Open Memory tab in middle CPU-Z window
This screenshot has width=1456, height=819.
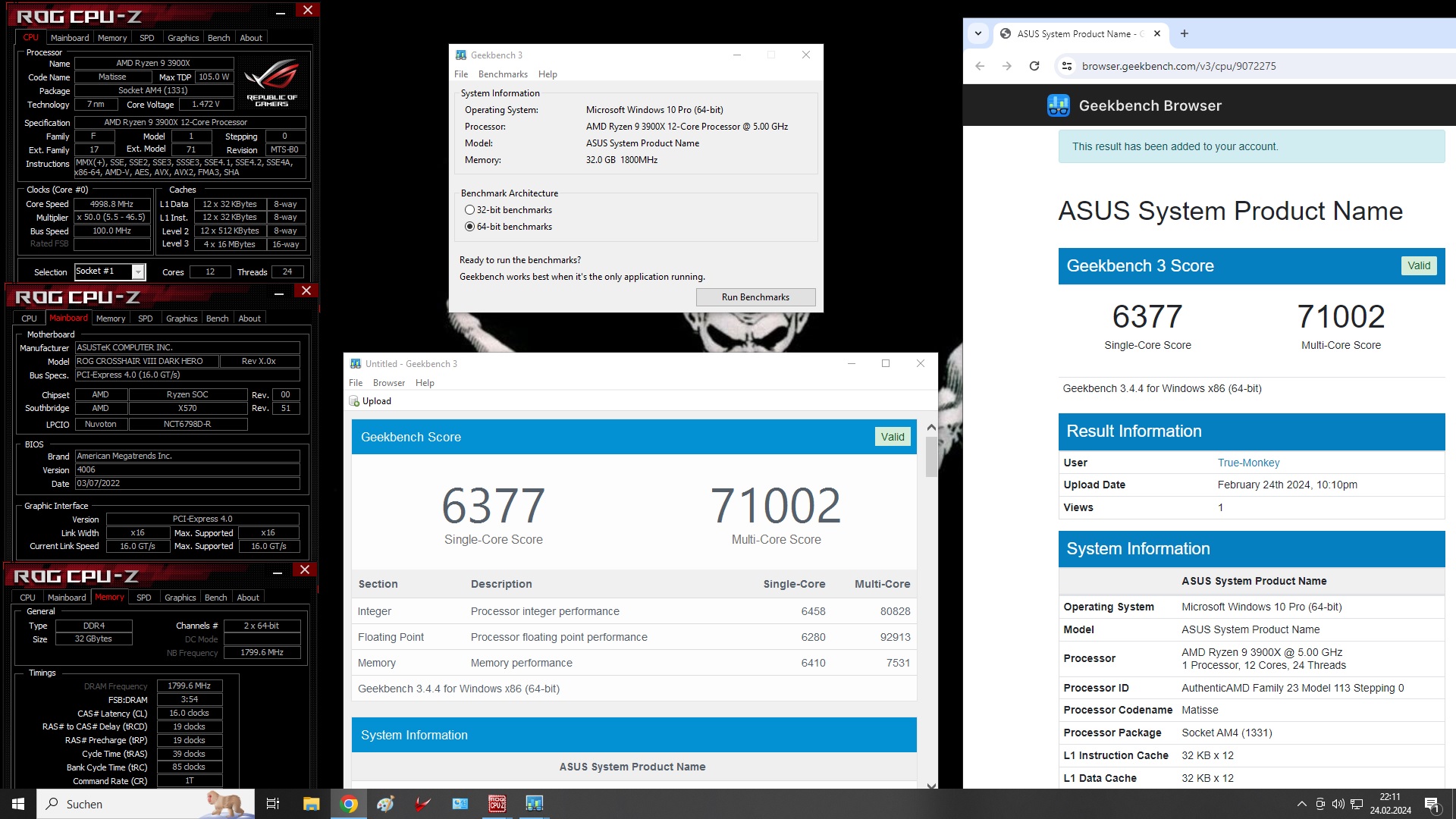(111, 318)
